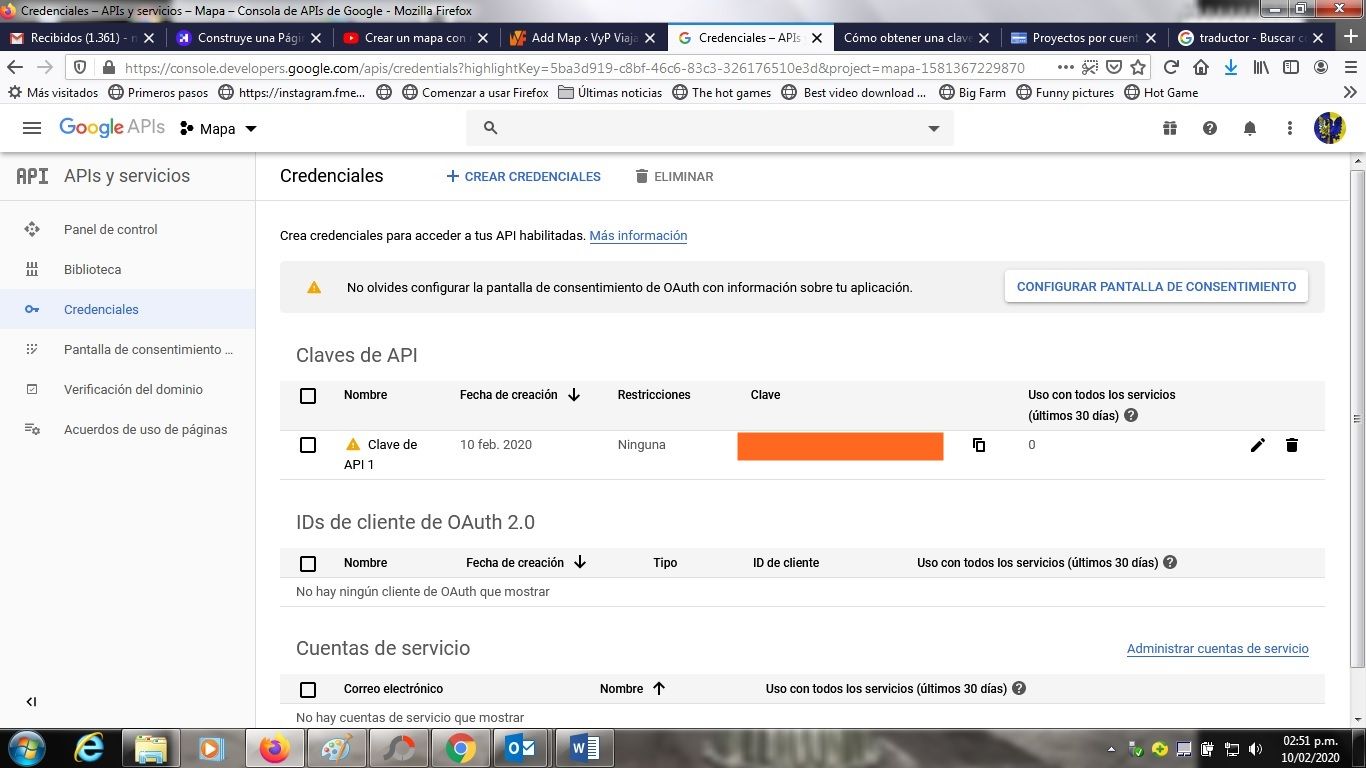This screenshot has width=1366, height=768.
Task: Switch to the Cómo obtener una clave tab
Action: point(916,38)
